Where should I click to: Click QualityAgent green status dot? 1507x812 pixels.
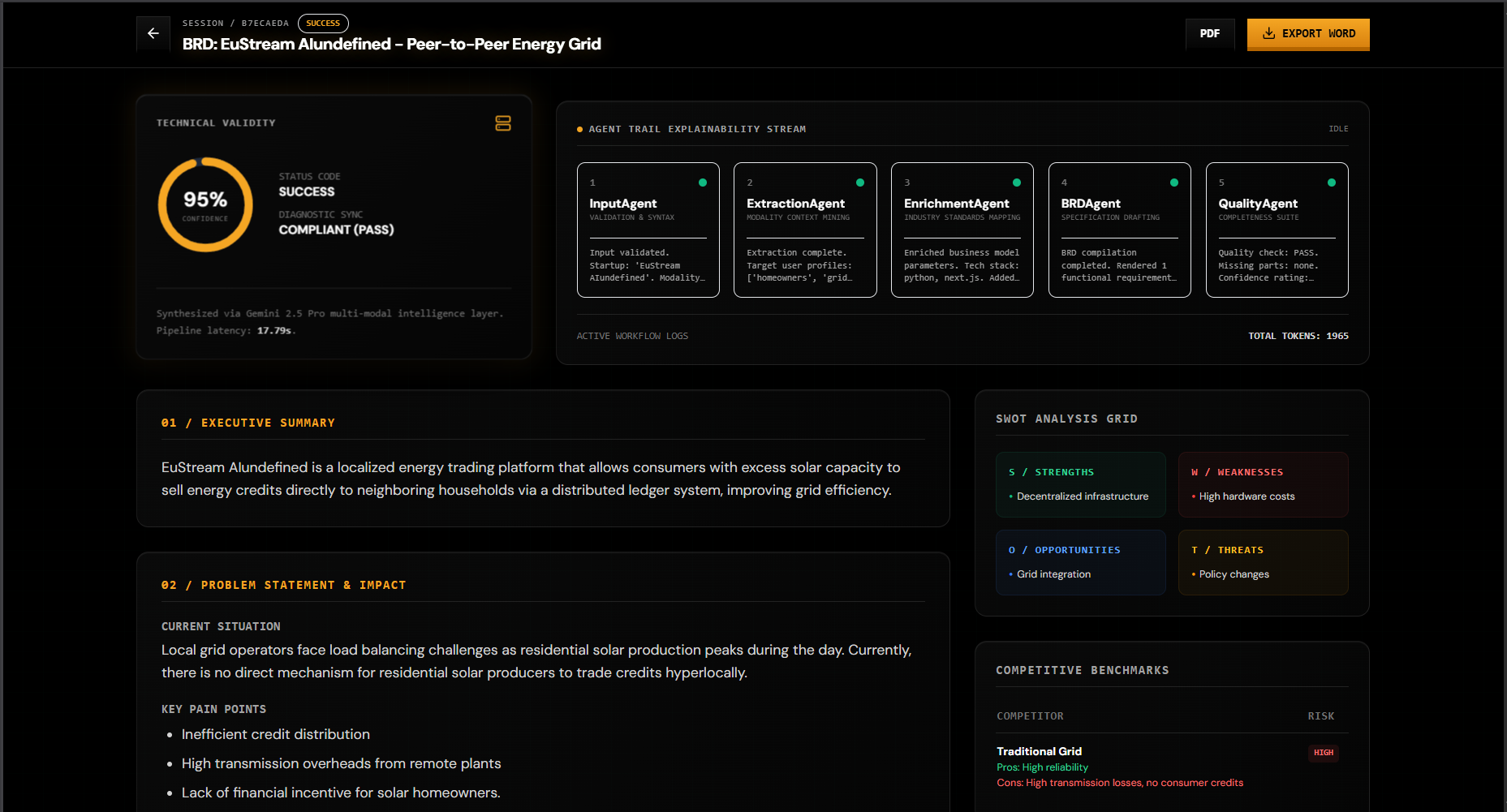1332,183
